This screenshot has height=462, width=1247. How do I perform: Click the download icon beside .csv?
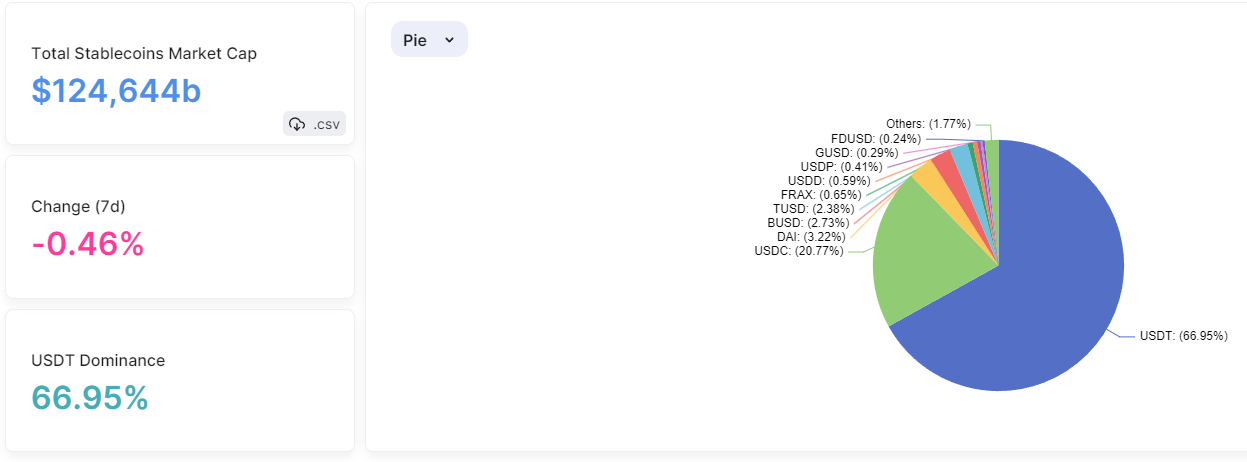click(297, 124)
